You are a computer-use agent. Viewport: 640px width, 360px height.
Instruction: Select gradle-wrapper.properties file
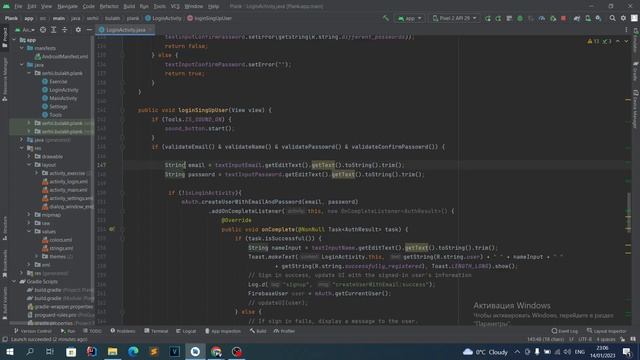pos(60,307)
